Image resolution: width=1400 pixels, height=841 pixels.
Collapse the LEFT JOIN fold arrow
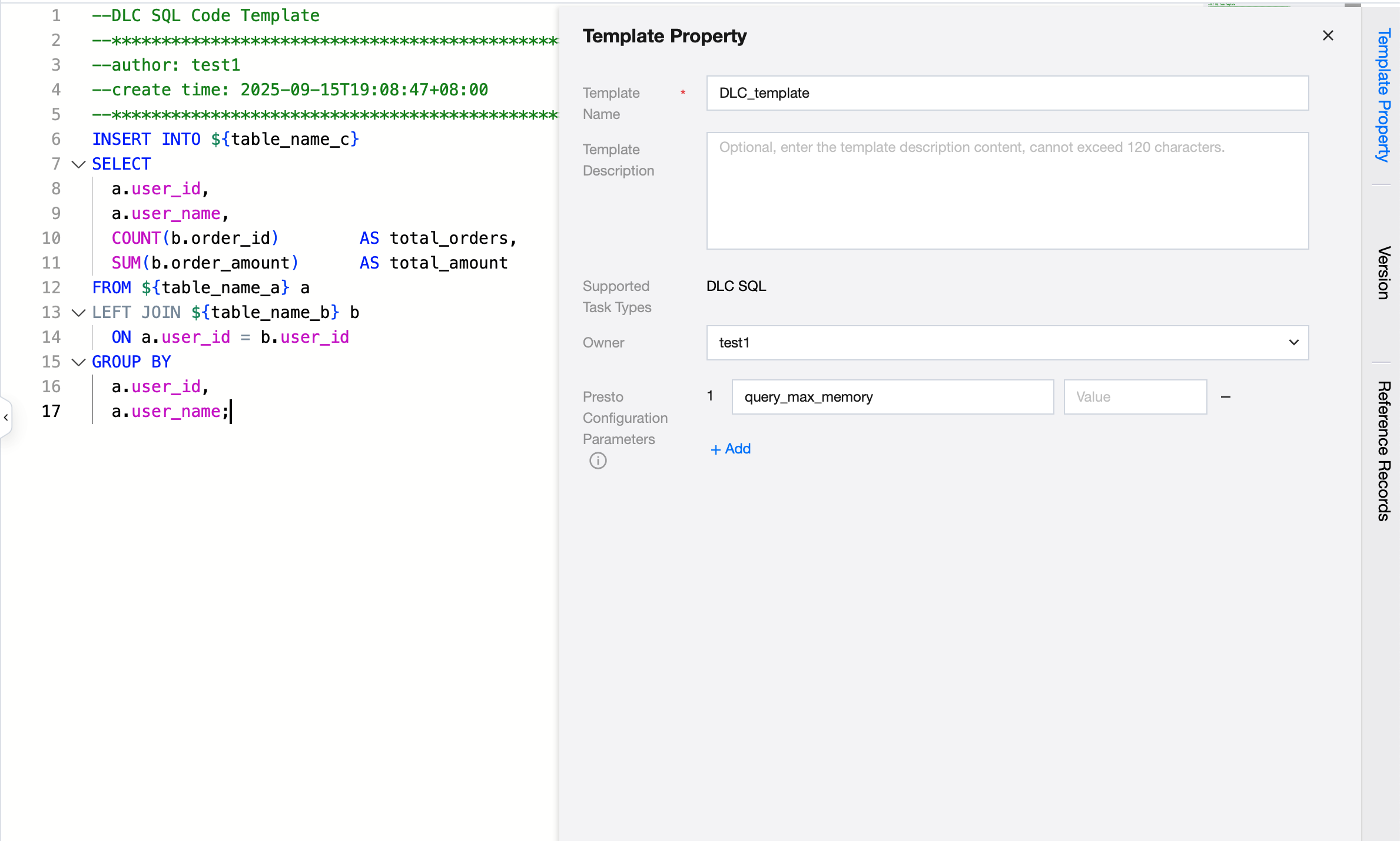click(x=78, y=313)
